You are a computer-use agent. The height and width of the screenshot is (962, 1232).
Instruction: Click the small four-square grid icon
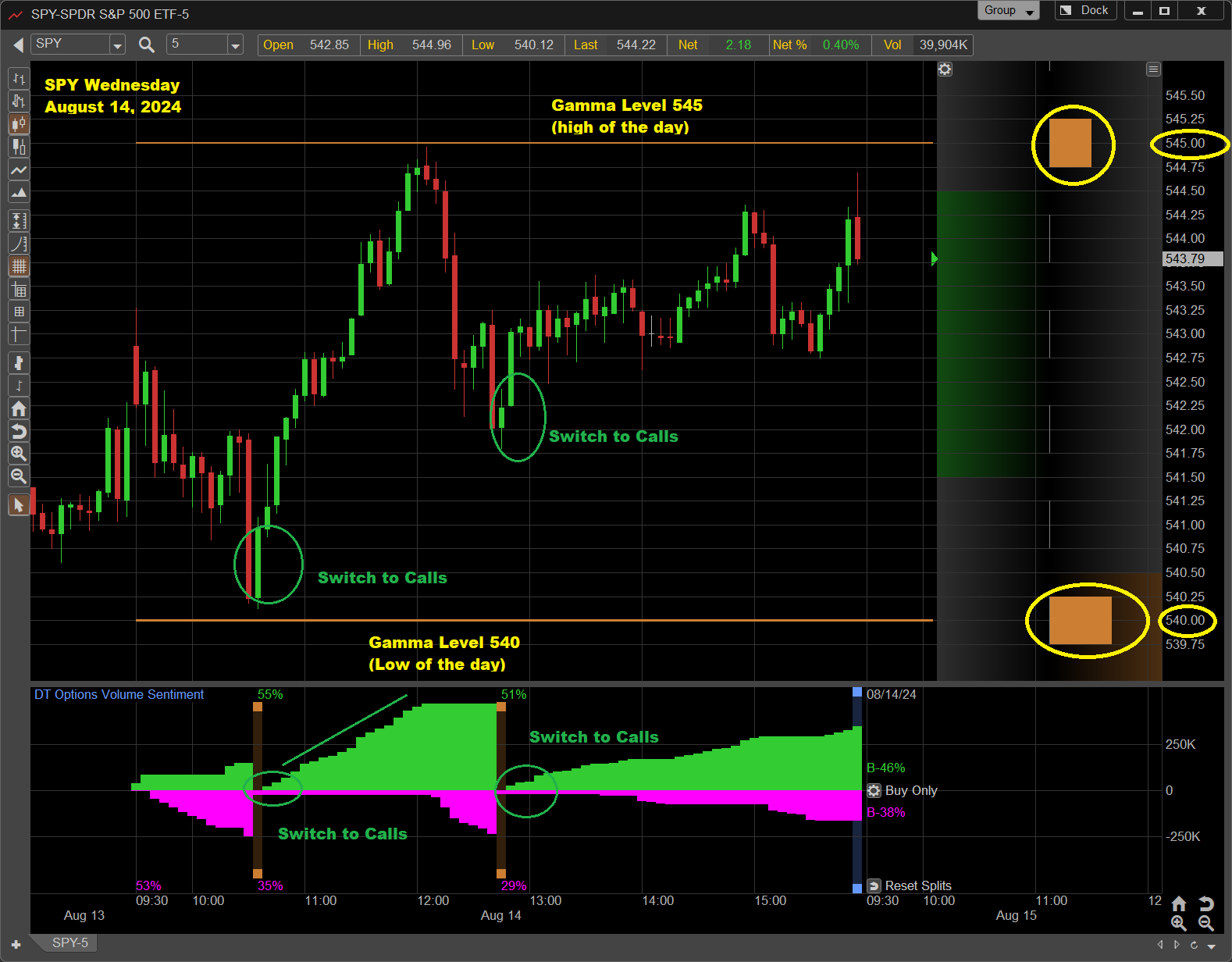pyautogui.click(x=19, y=312)
